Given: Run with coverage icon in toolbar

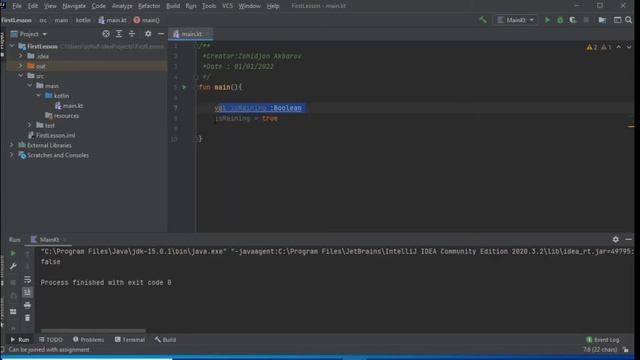Looking at the screenshot, I should point(573,20).
